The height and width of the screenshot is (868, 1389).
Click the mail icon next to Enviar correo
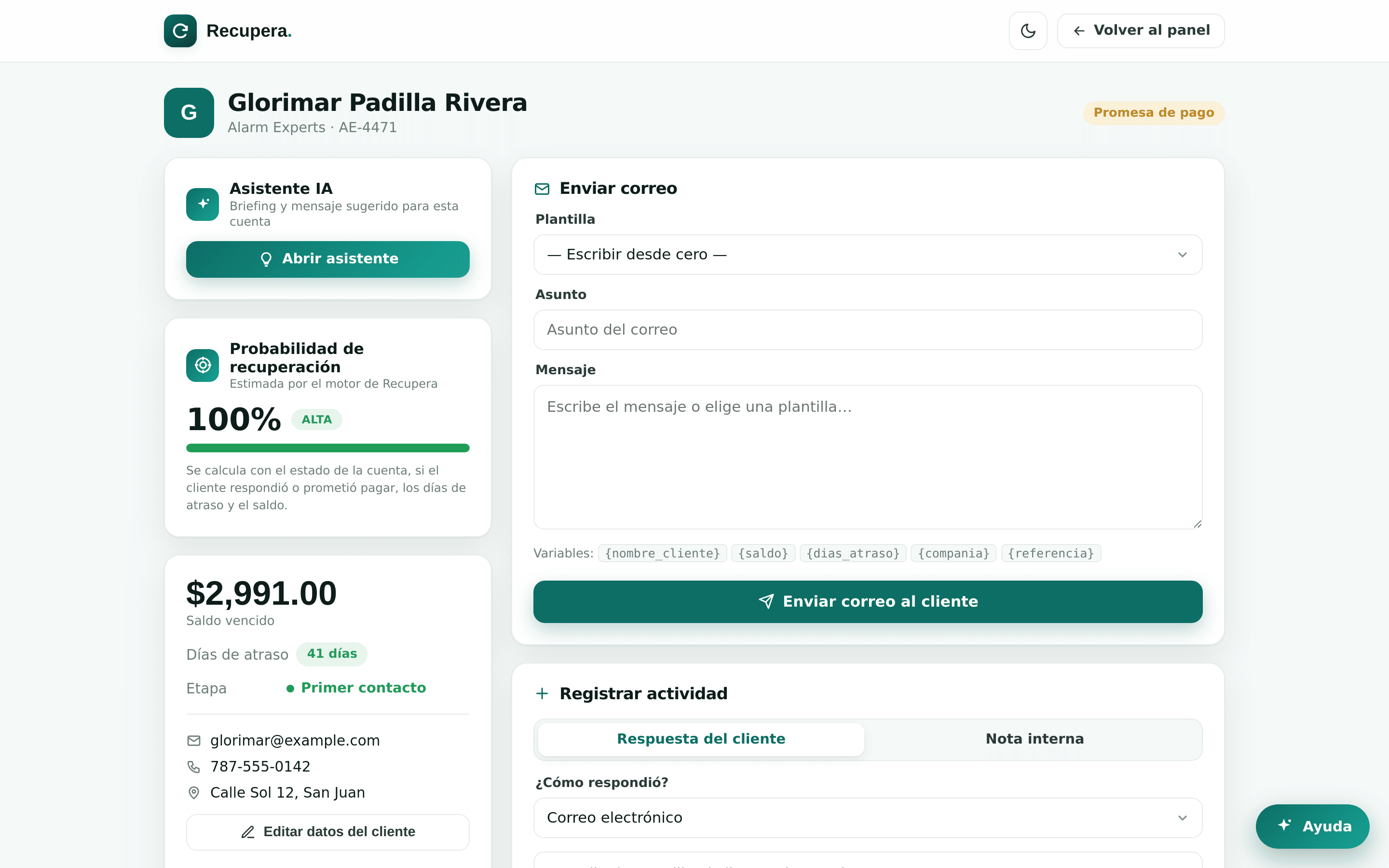542,189
